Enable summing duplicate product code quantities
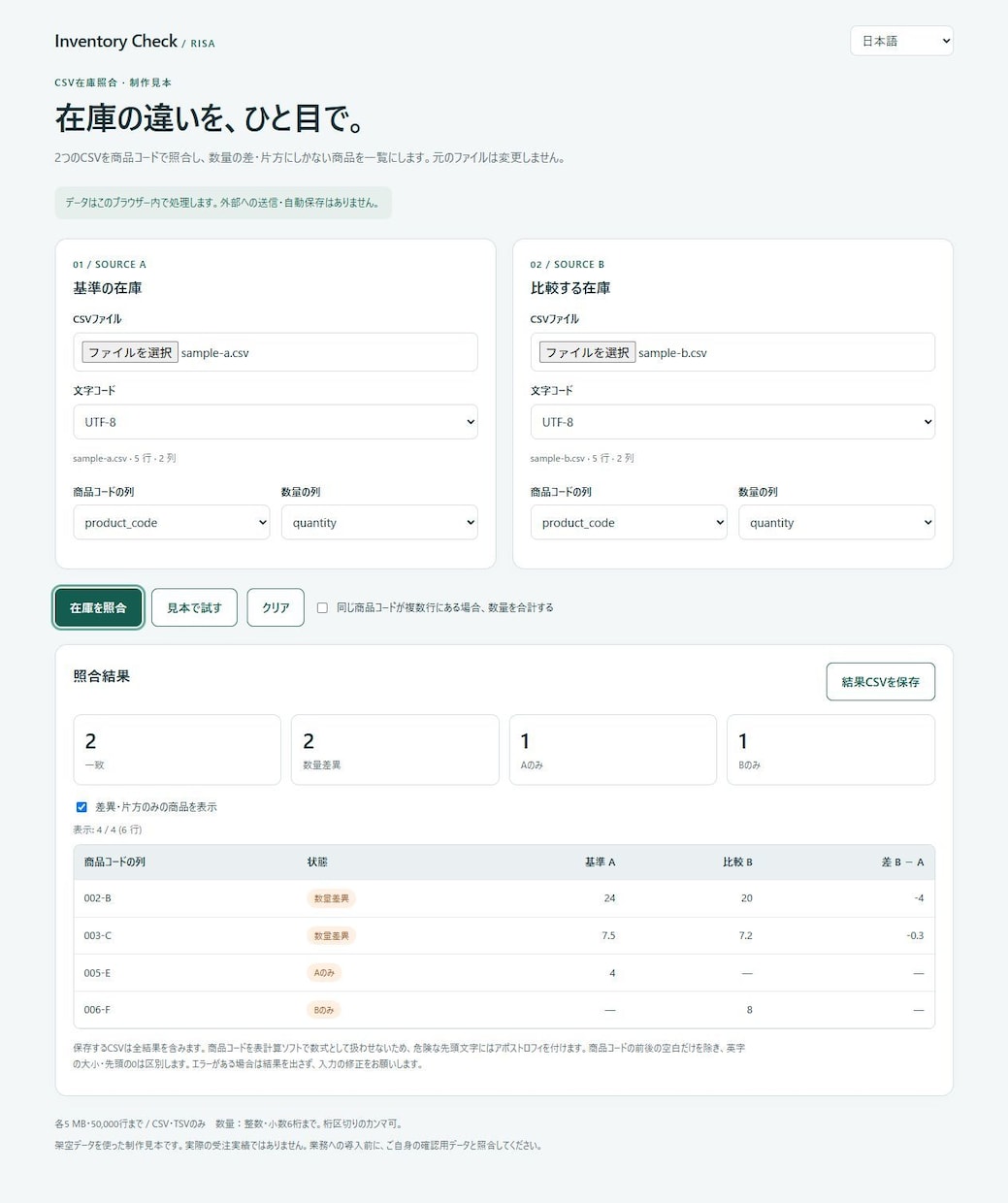This screenshot has width=1008, height=1203. (322, 607)
